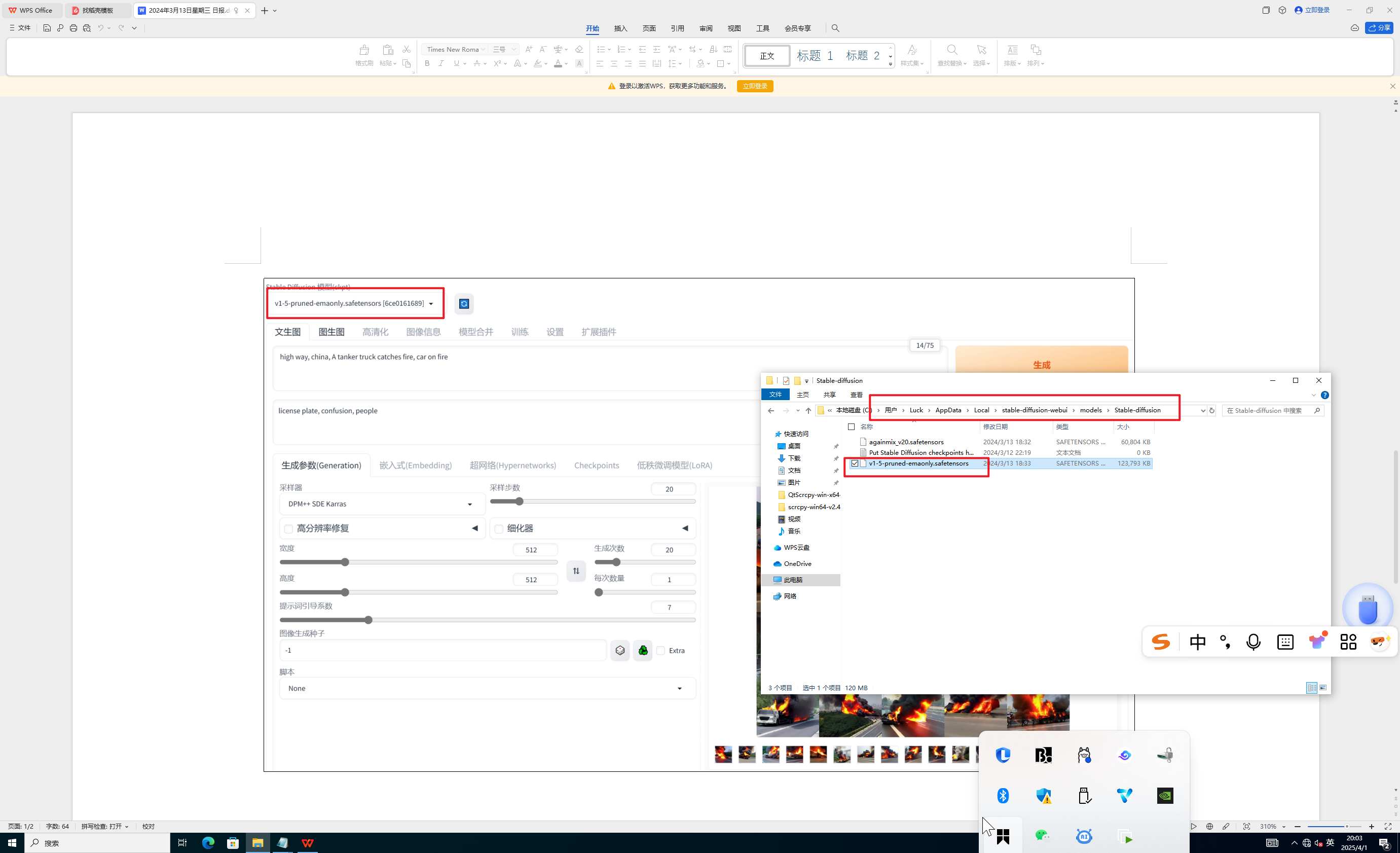This screenshot has height=853, width=1400.
Task: Tick the 高分辨率修复 checkbox
Action: point(288,529)
